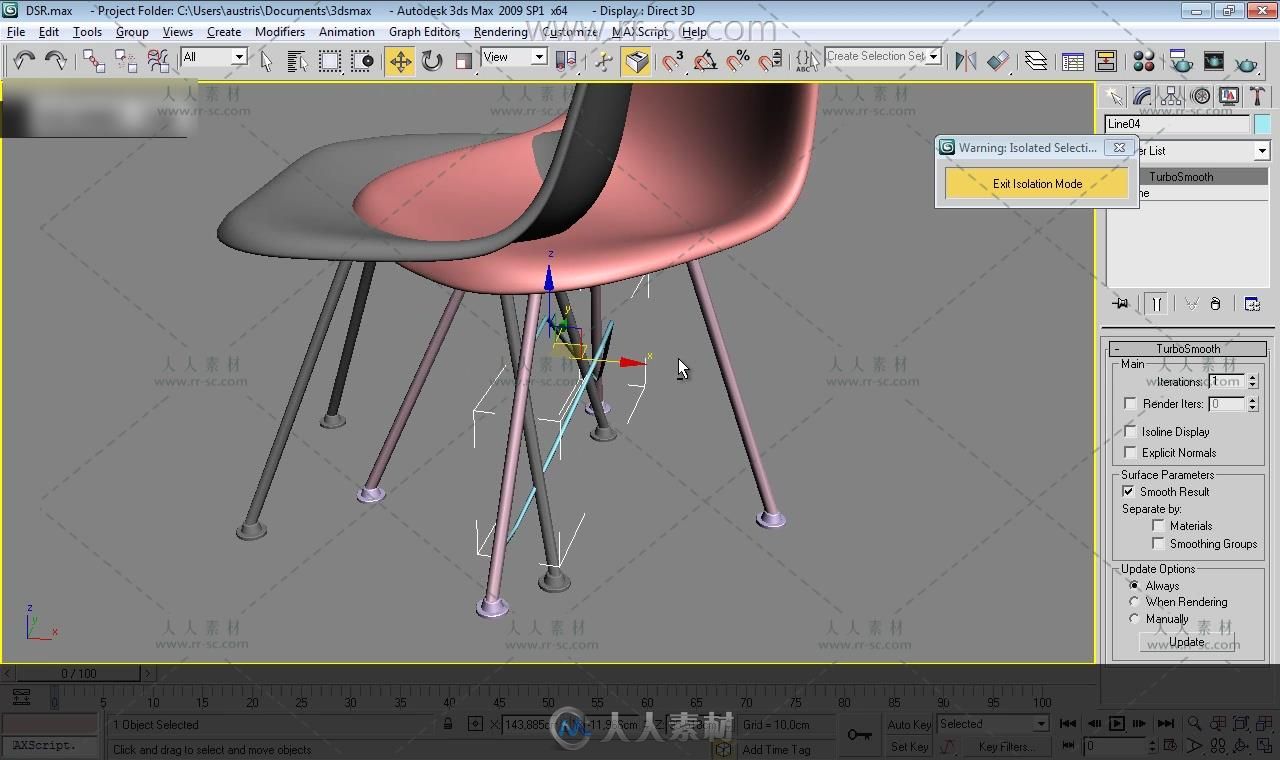Switch to the Hierarchy command panel tab

tap(1171, 96)
